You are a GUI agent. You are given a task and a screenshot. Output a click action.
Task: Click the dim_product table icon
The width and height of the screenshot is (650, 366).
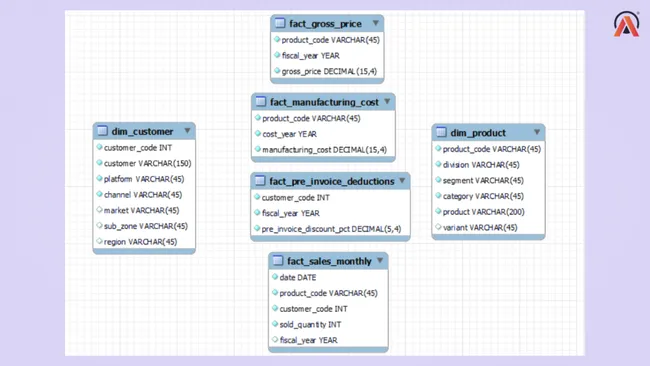tap(441, 132)
